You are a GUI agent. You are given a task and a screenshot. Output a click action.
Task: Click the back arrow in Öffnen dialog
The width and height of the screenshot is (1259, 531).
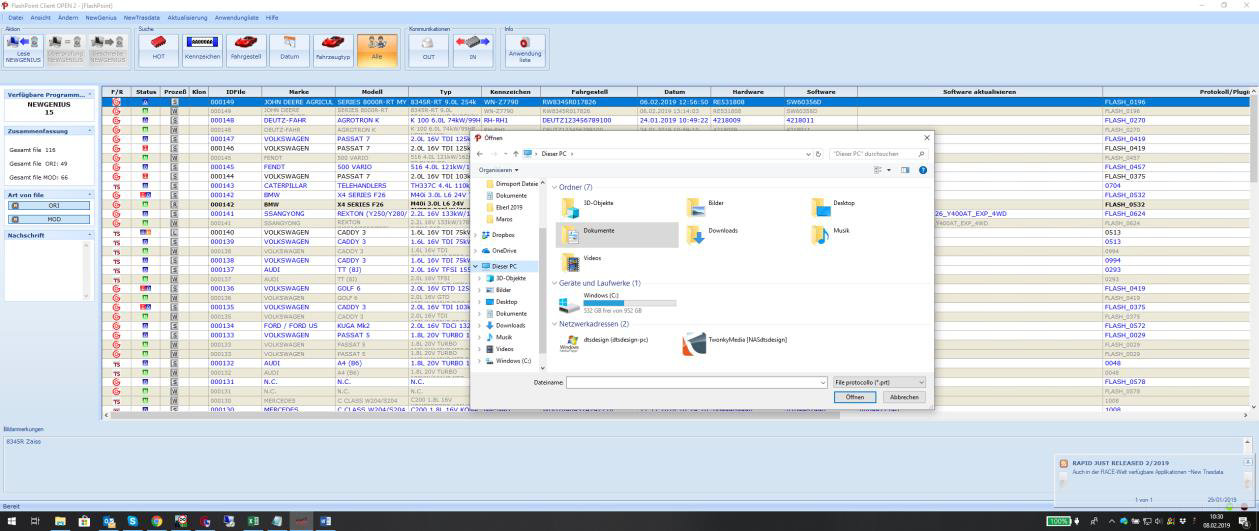480,154
